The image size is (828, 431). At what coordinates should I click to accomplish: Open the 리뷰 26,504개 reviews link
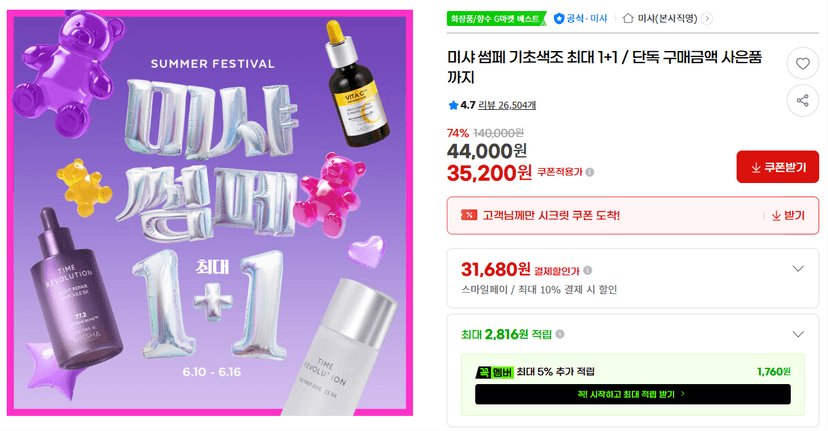click(x=506, y=105)
